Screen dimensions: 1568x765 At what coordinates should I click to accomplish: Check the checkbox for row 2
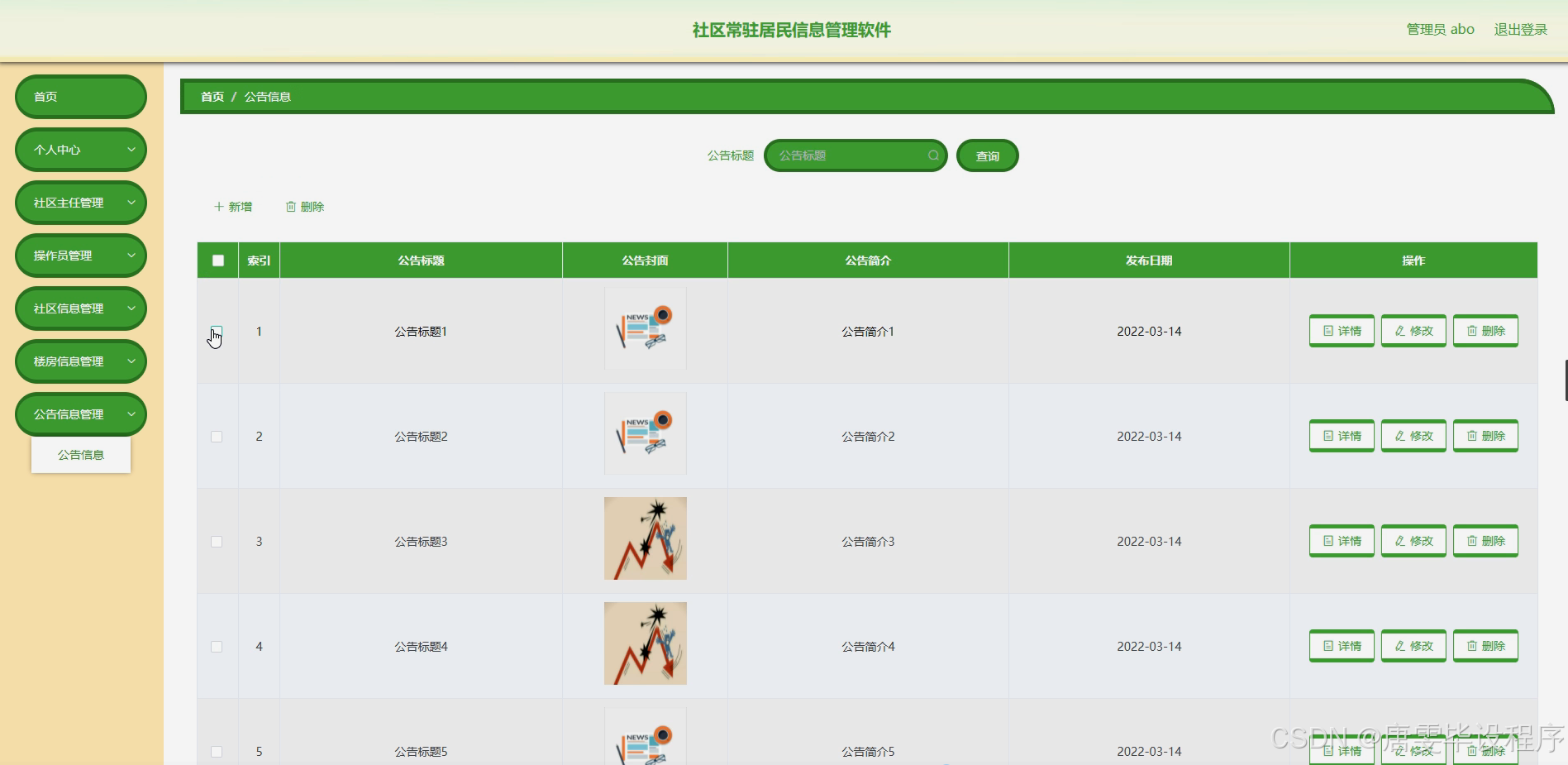[217, 437]
